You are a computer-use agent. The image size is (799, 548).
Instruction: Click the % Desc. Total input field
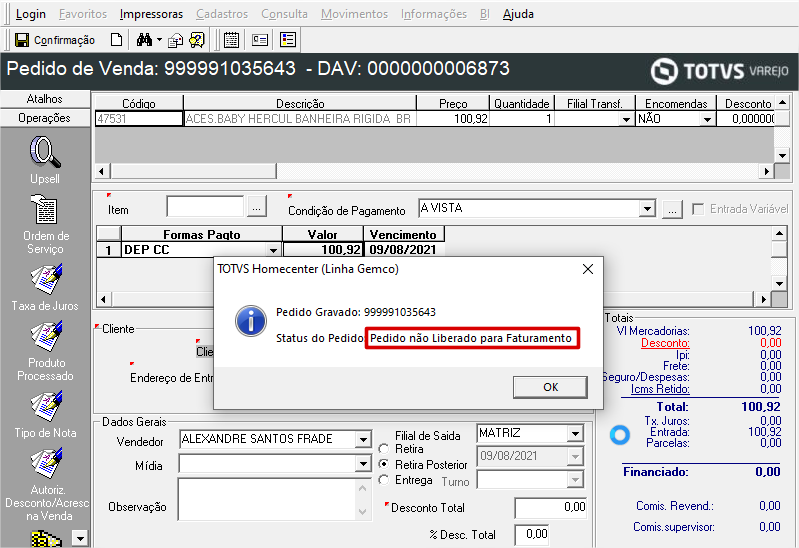(x=532, y=534)
